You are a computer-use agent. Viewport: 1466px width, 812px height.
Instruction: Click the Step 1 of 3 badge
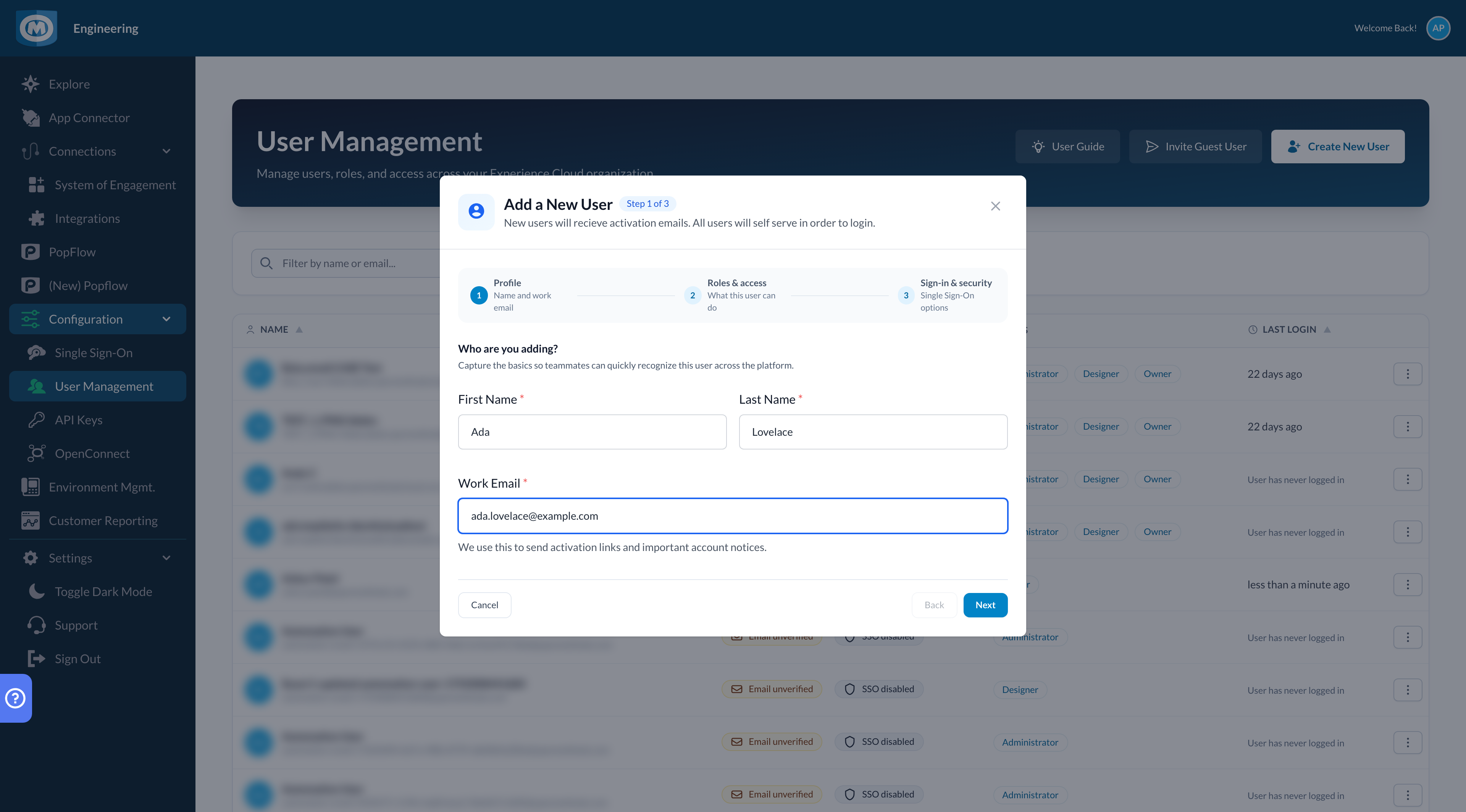click(x=647, y=203)
